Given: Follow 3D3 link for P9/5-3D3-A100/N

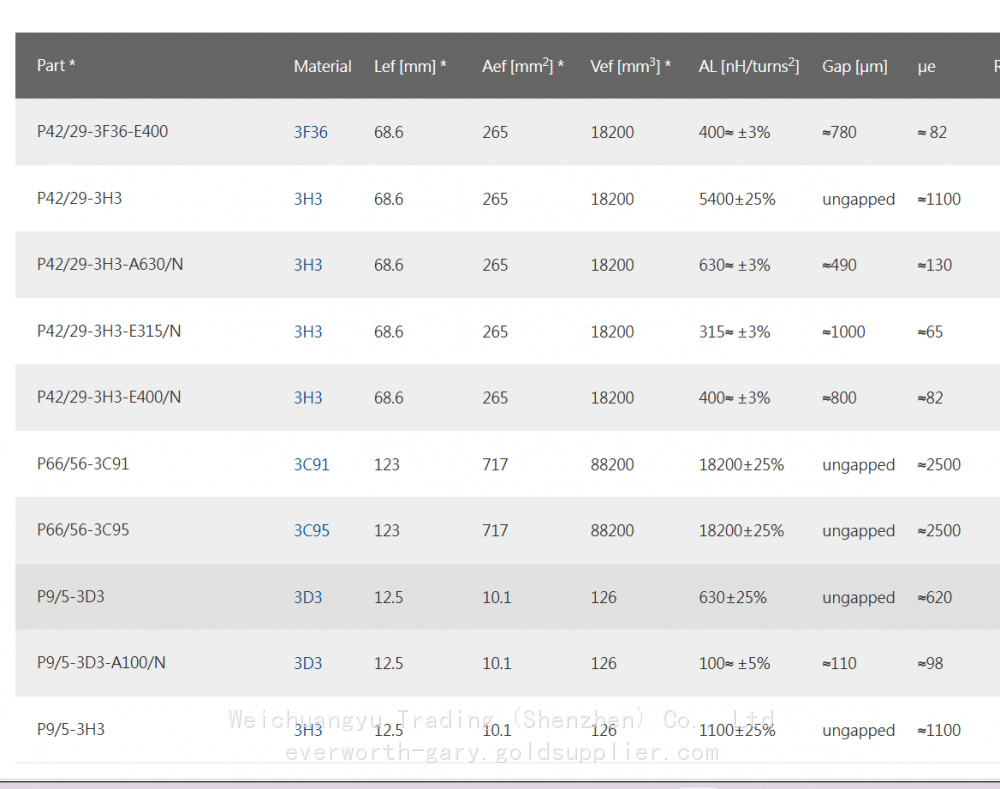Looking at the screenshot, I should (x=308, y=664).
